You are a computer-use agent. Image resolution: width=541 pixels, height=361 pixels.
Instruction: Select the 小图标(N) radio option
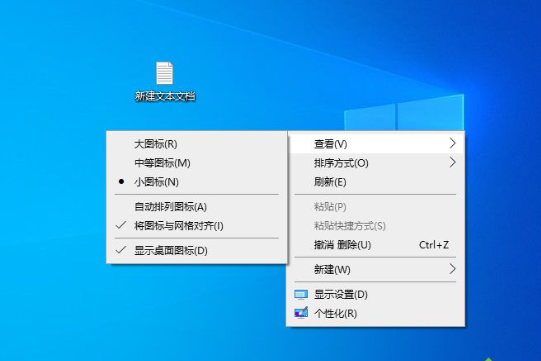pos(197,182)
